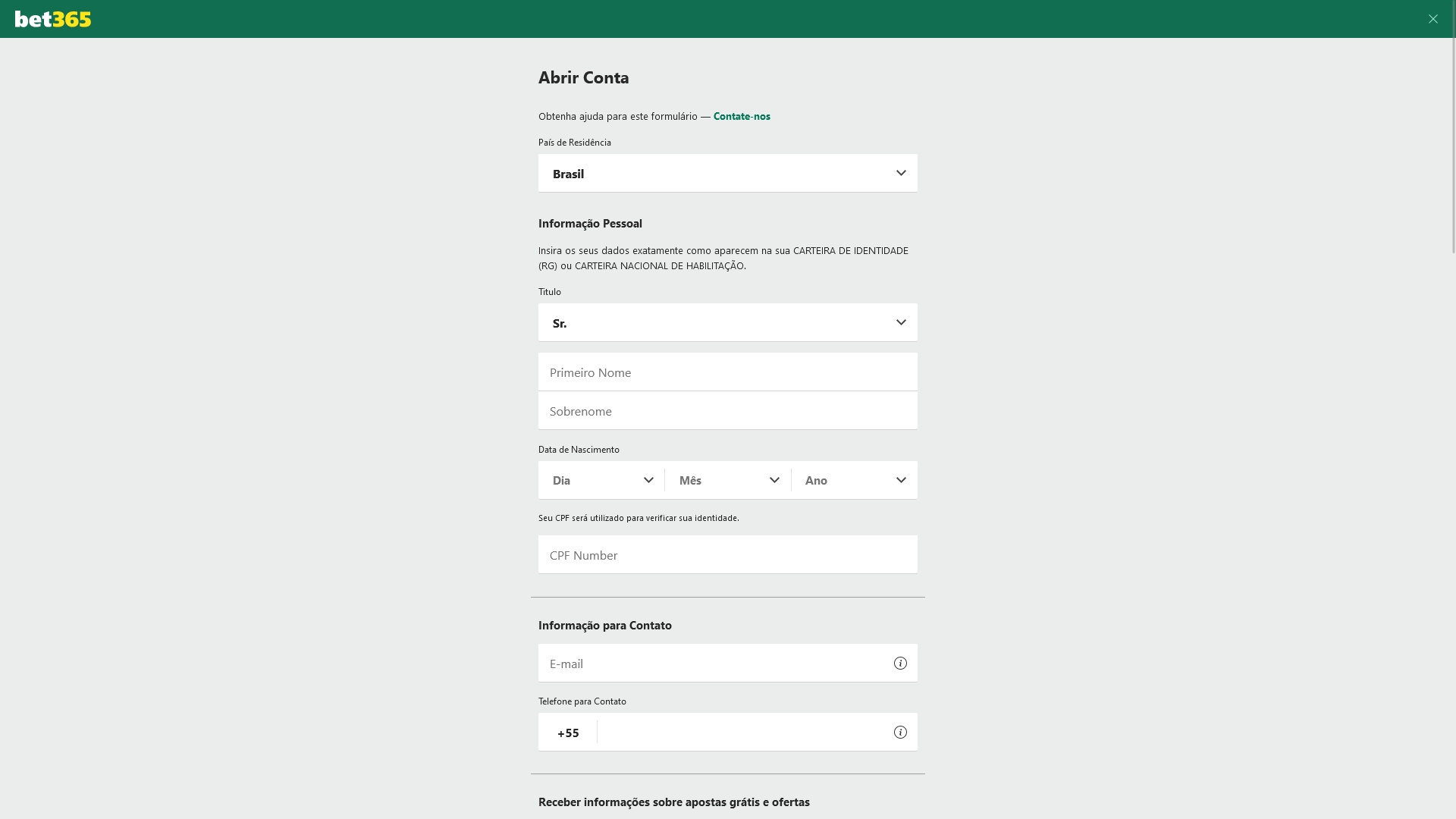1456x819 pixels.
Task: Show the E-mail field info icon
Action: [x=900, y=664]
